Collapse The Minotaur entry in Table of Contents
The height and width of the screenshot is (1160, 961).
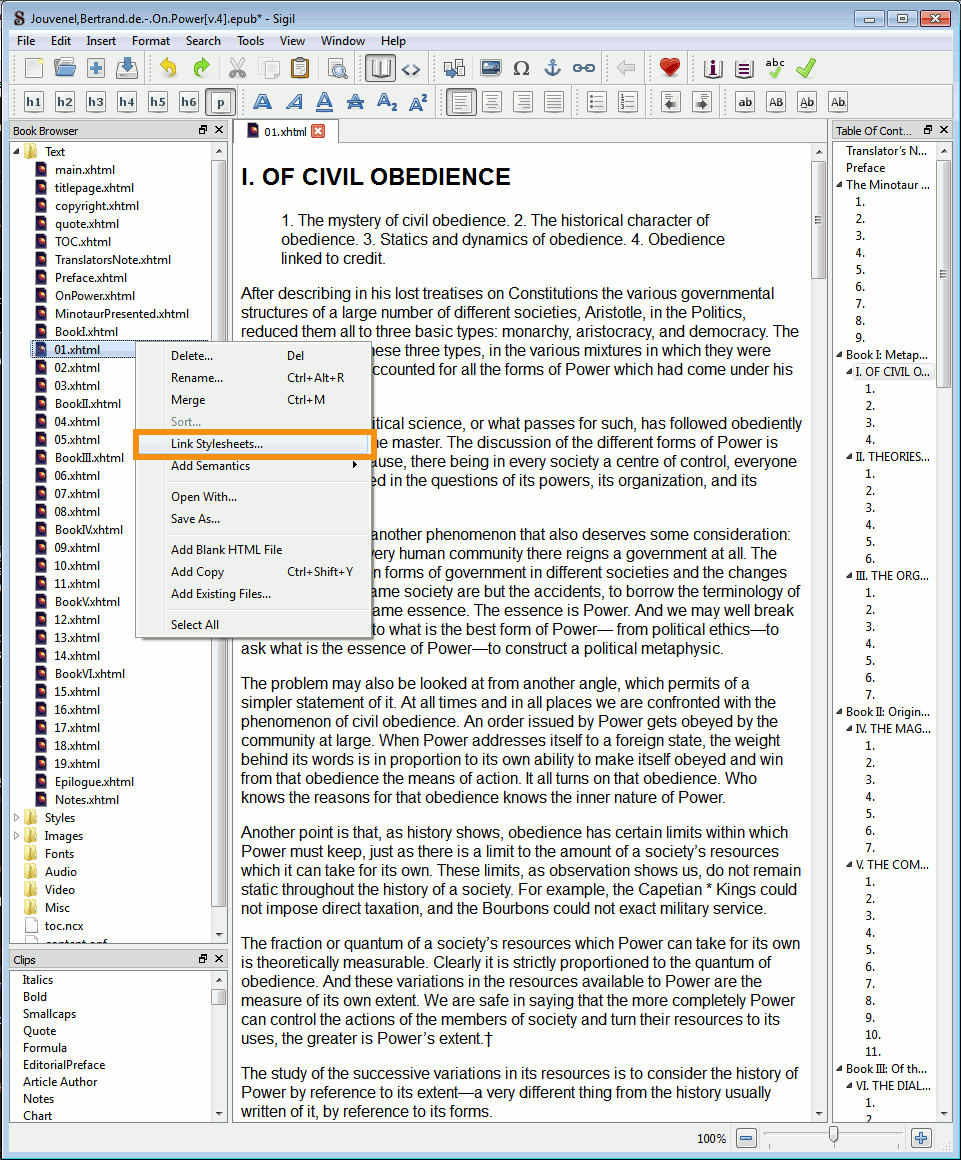tap(840, 185)
